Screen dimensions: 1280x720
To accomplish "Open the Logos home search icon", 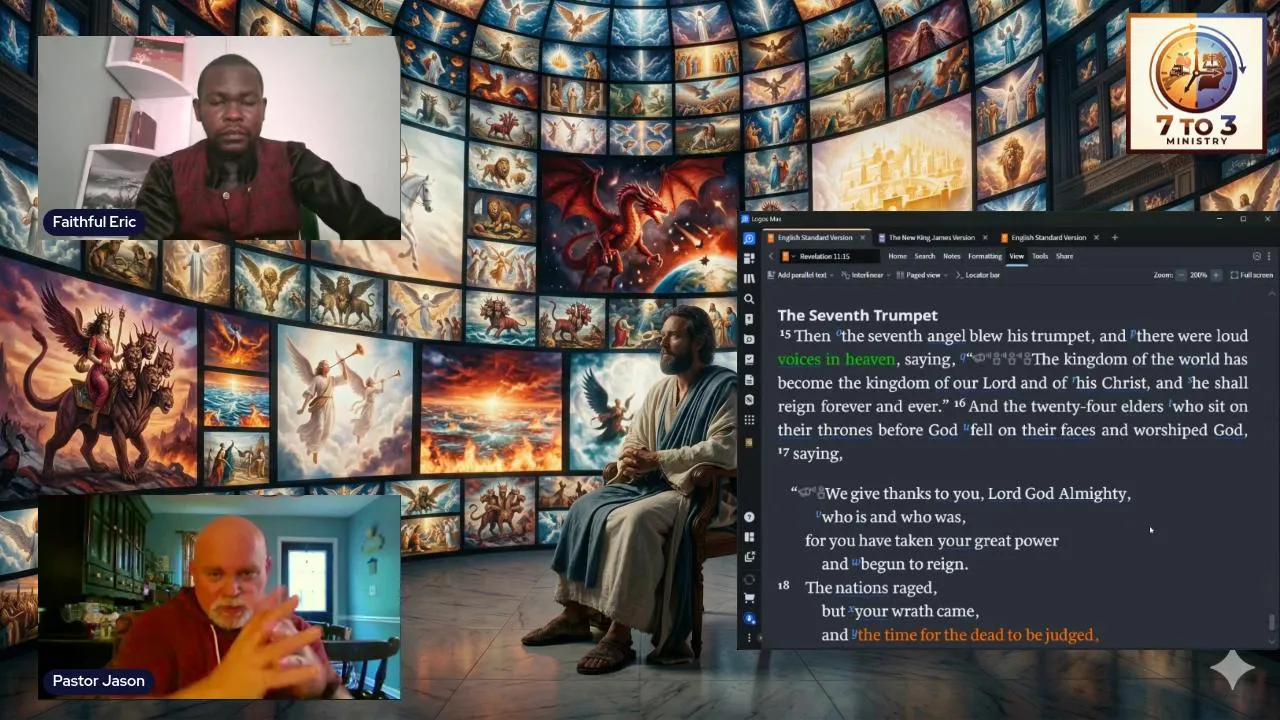I will [x=749, y=238].
